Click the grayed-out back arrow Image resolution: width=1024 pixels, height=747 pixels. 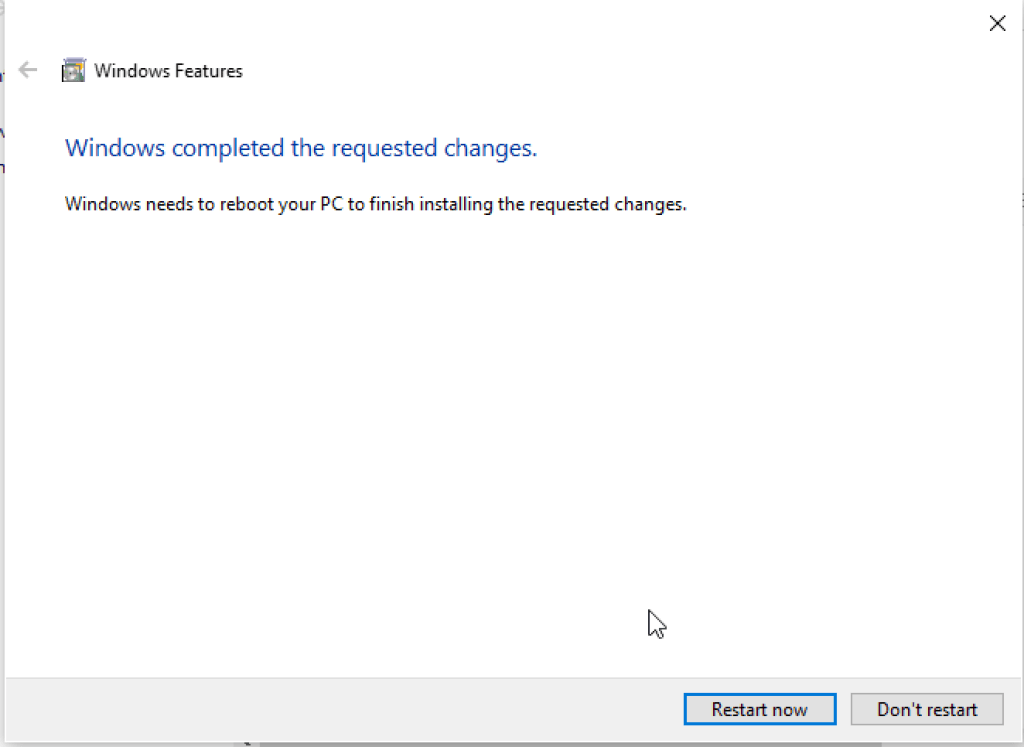click(x=28, y=70)
